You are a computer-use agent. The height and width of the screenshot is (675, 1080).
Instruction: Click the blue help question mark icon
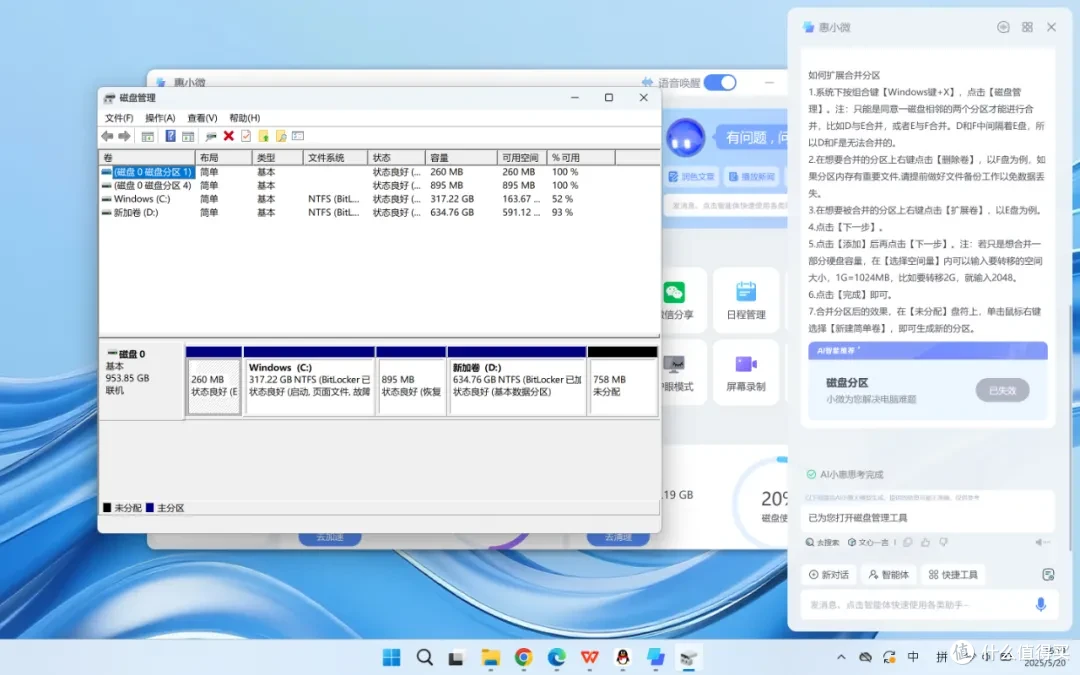tap(170, 136)
